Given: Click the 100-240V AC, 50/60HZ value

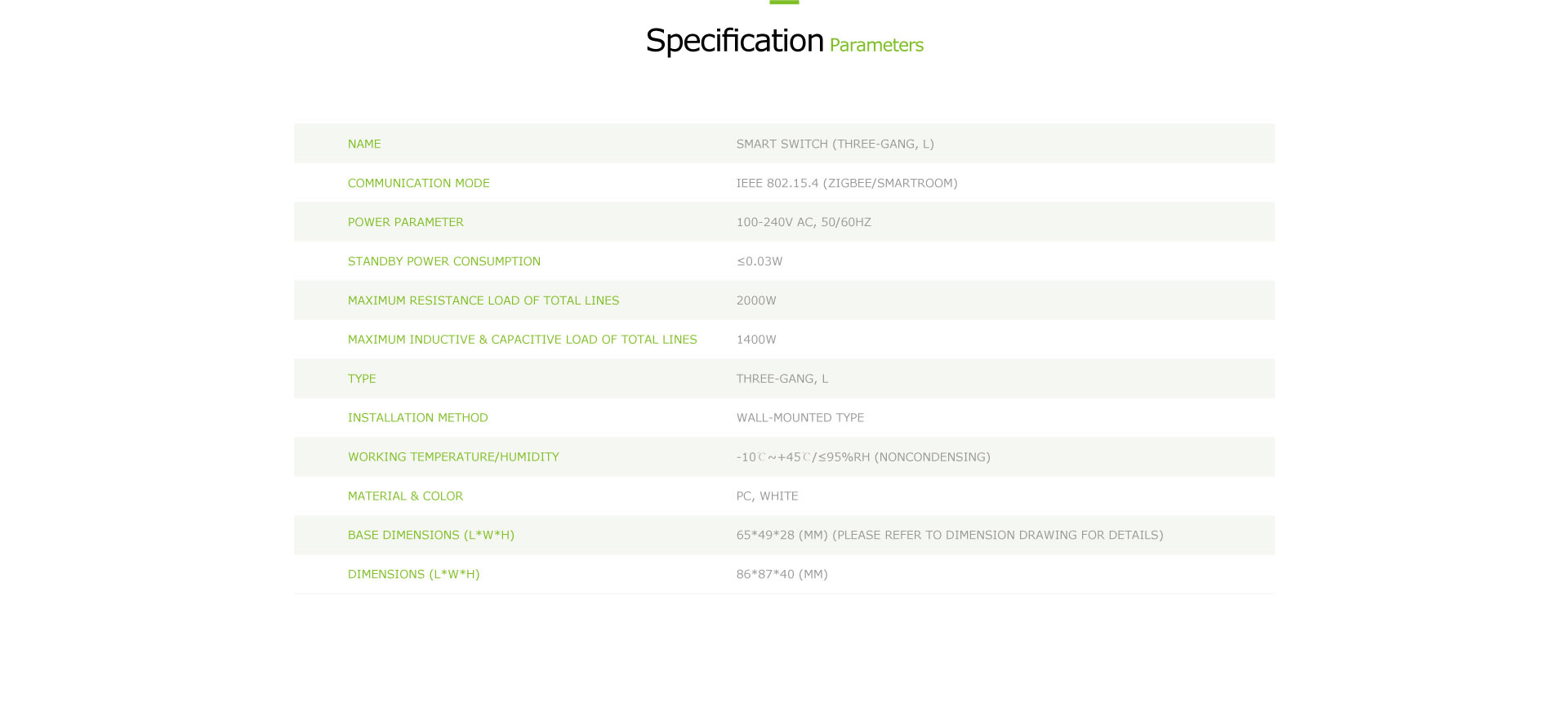Looking at the screenshot, I should click(804, 222).
